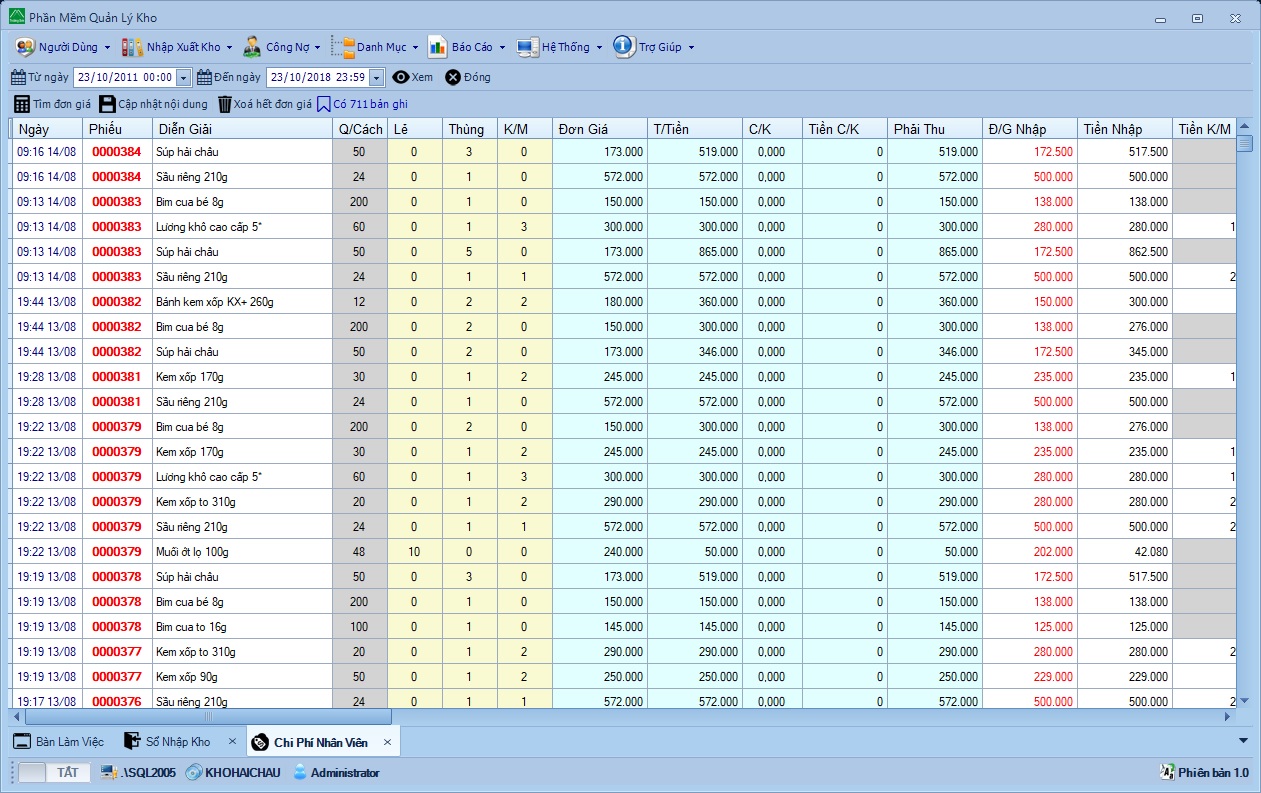The width and height of the screenshot is (1261, 793).
Task: Click the Báo Cáo chart icon
Action: pyautogui.click(x=437, y=47)
